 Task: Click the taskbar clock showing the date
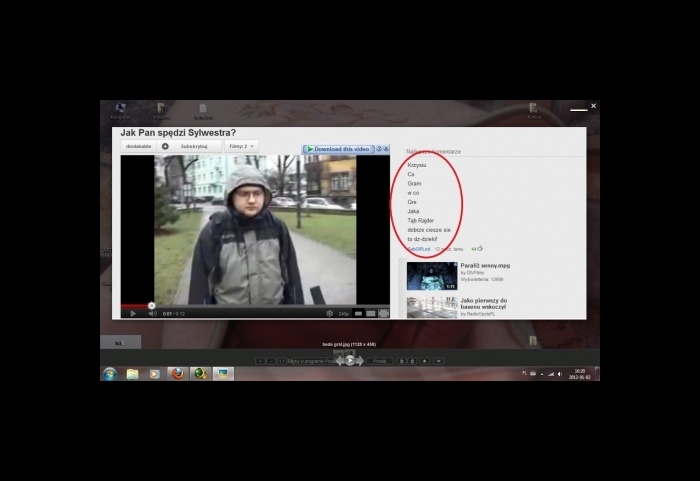pos(579,374)
